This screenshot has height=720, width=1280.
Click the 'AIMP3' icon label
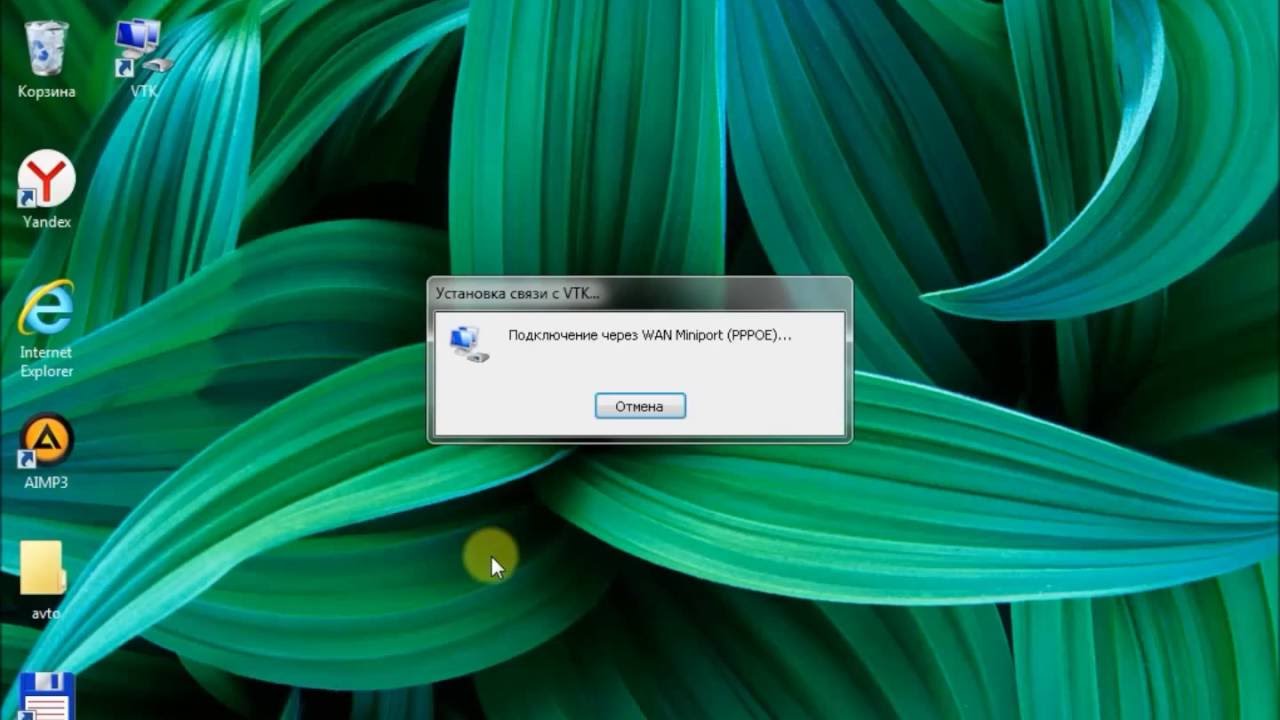coord(46,482)
